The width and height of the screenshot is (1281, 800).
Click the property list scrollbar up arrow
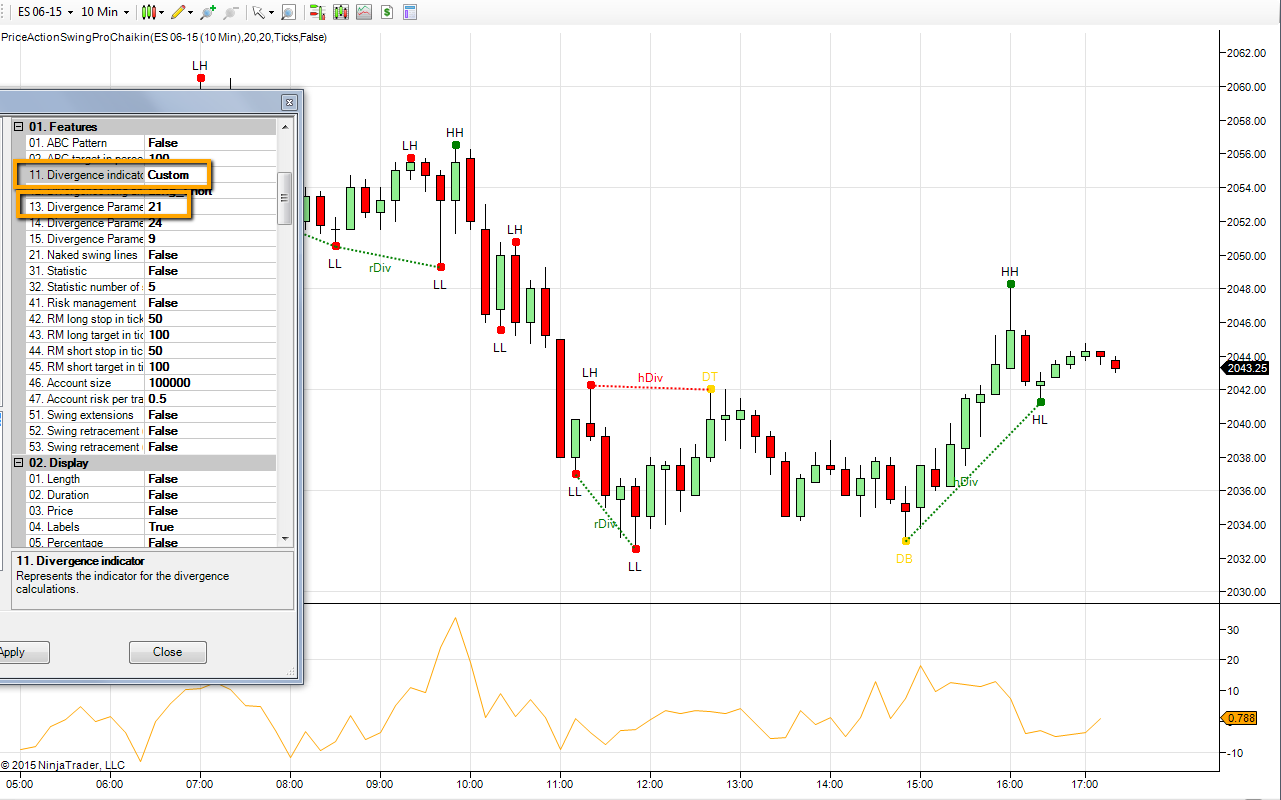pyautogui.click(x=285, y=127)
